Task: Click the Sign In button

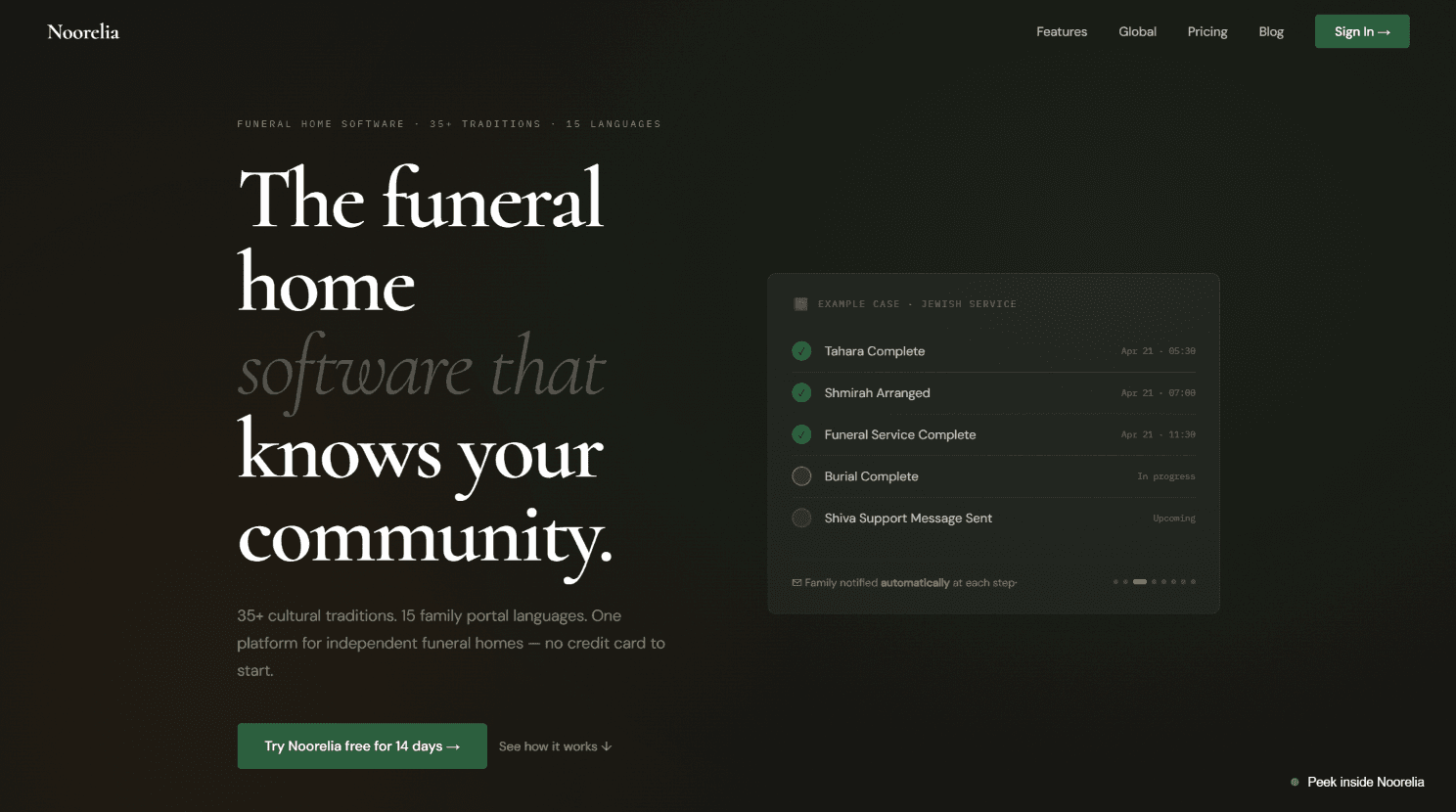Action: [1362, 31]
